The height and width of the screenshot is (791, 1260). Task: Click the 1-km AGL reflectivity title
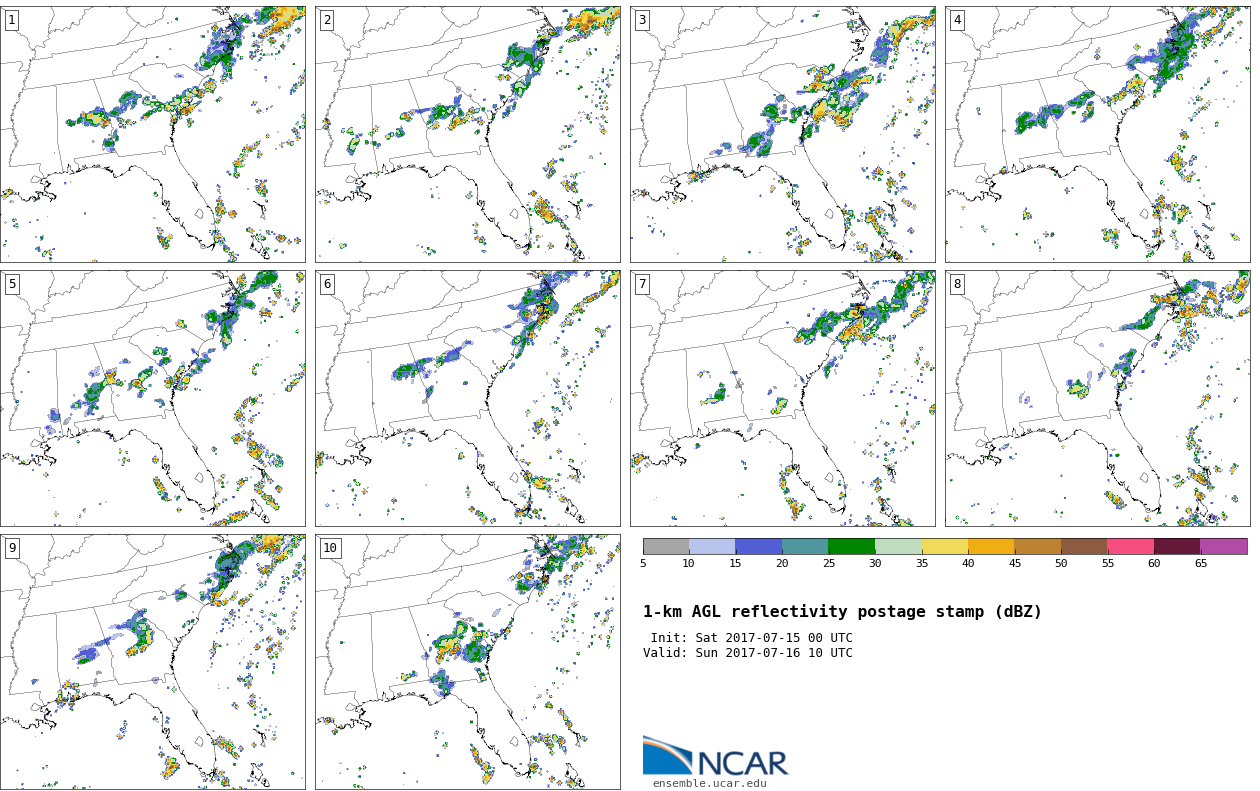[x=842, y=612]
